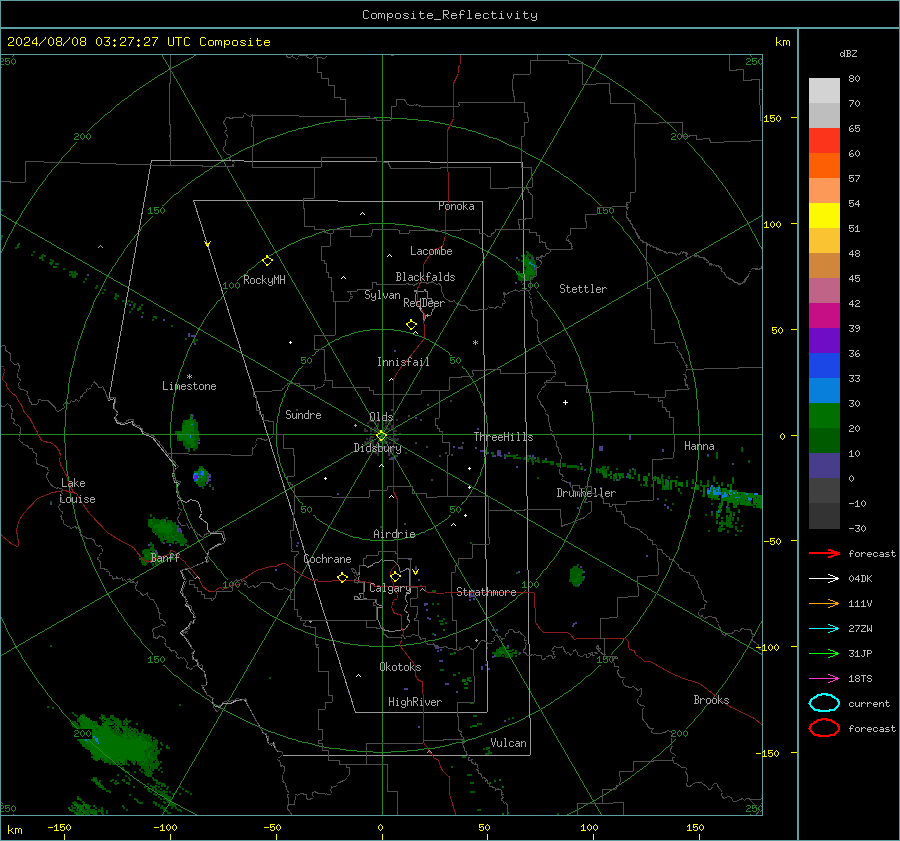Click the Blackfalds city label
Viewport: 900px width, 841px height.
425,277
